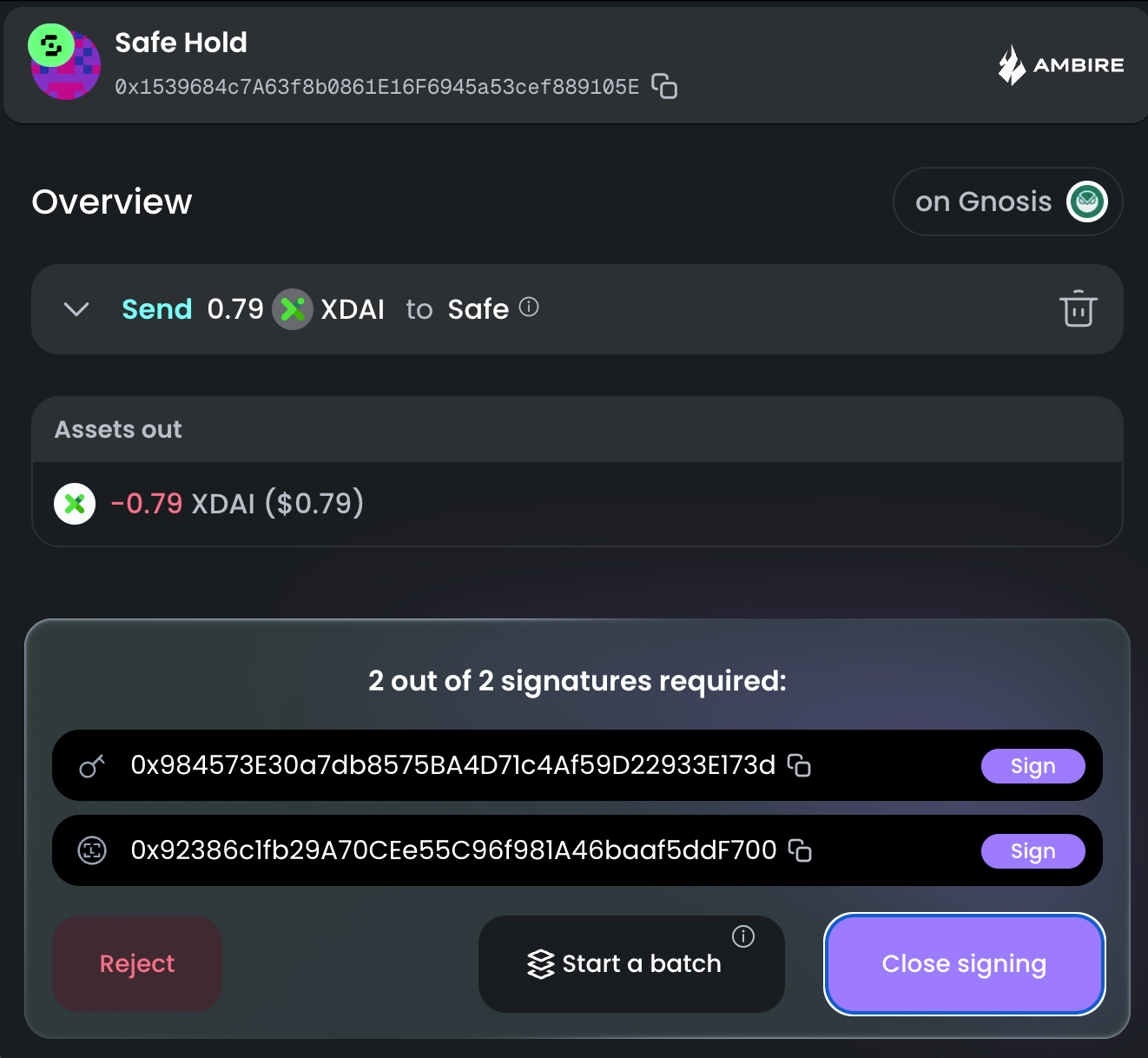1148x1058 pixels.
Task: Sign with the 0x984573 key
Action: (1033, 765)
